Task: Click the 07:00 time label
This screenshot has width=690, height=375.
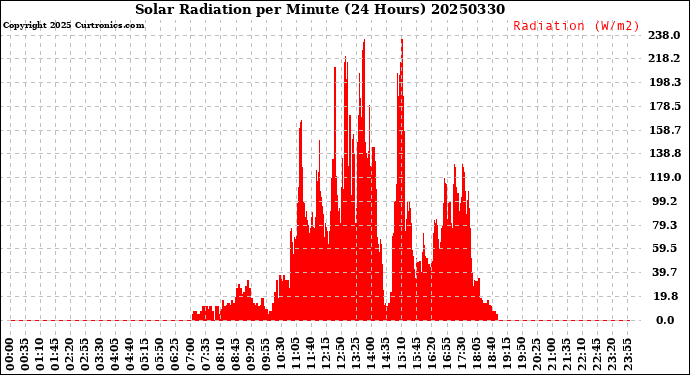Action: (x=191, y=355)
